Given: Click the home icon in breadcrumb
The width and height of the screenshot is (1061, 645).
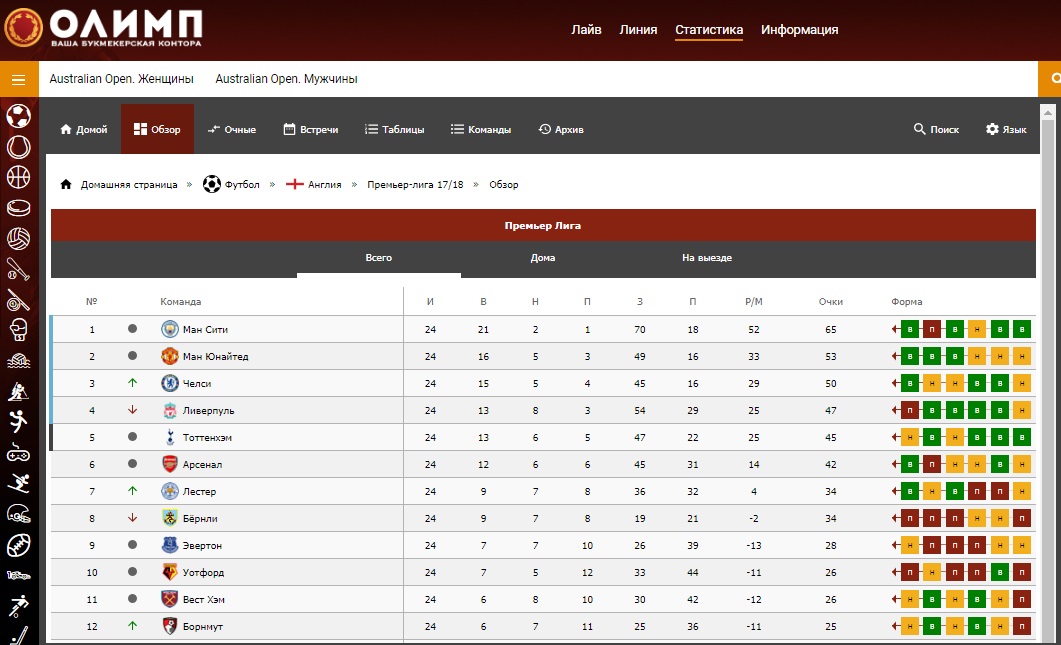Looking at the screenshot, I should pos(66,184).
